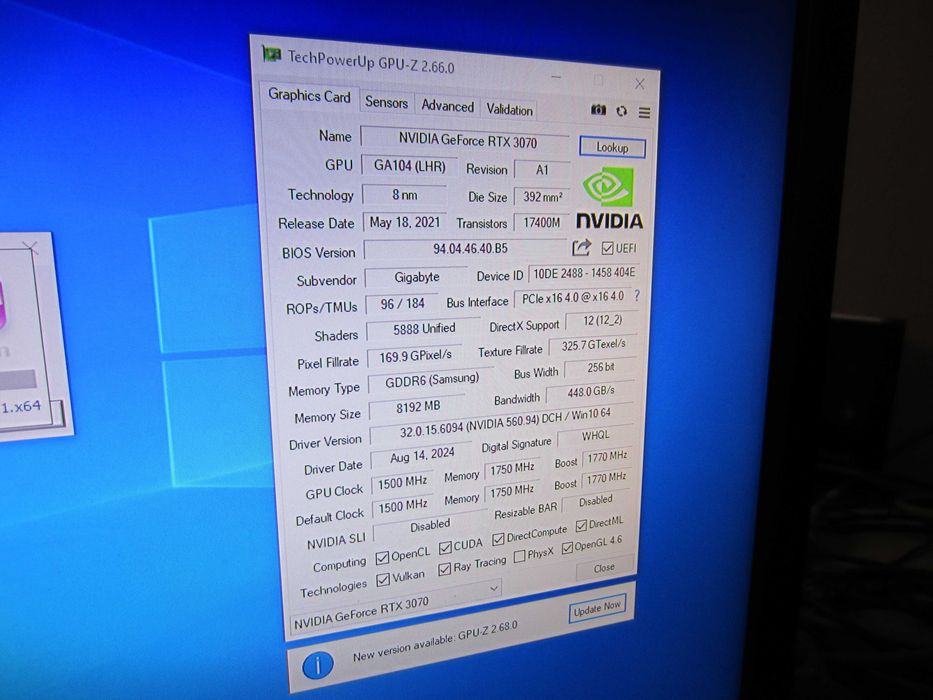Click the Driver Version field

(x=501, y=422)
